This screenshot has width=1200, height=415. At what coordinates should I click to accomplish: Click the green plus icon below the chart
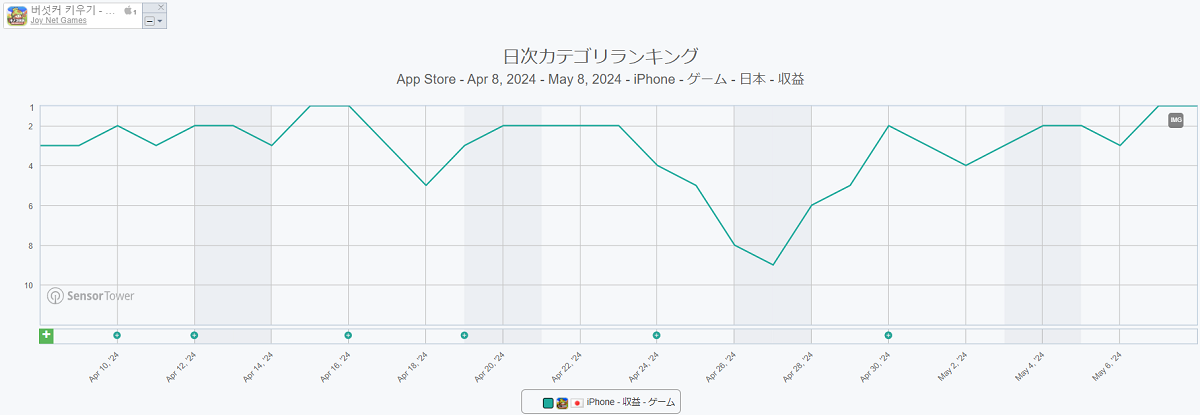[46, 335]
